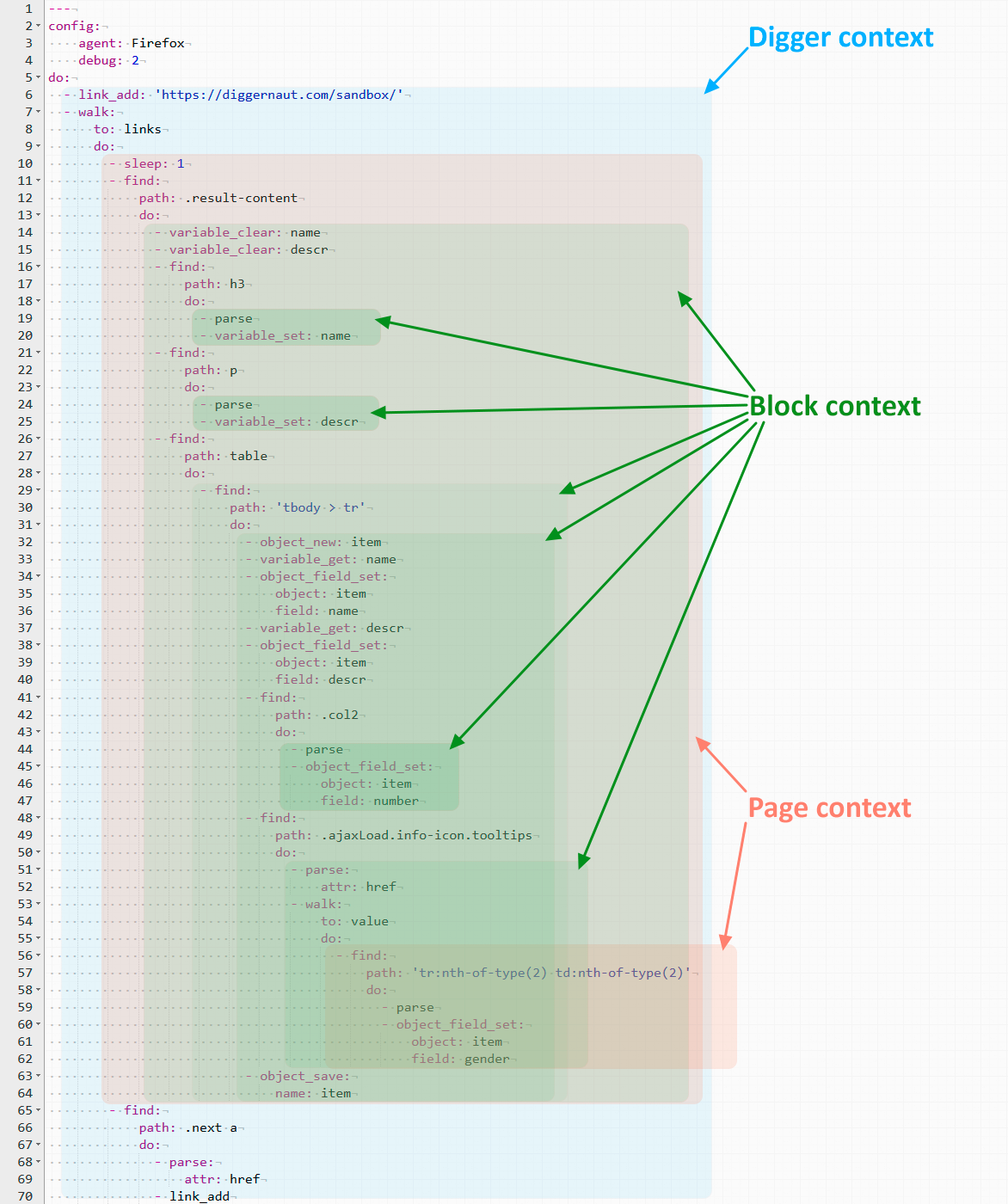Click the 'h3' path value
1008x1204 pixels.
(237, 284)
